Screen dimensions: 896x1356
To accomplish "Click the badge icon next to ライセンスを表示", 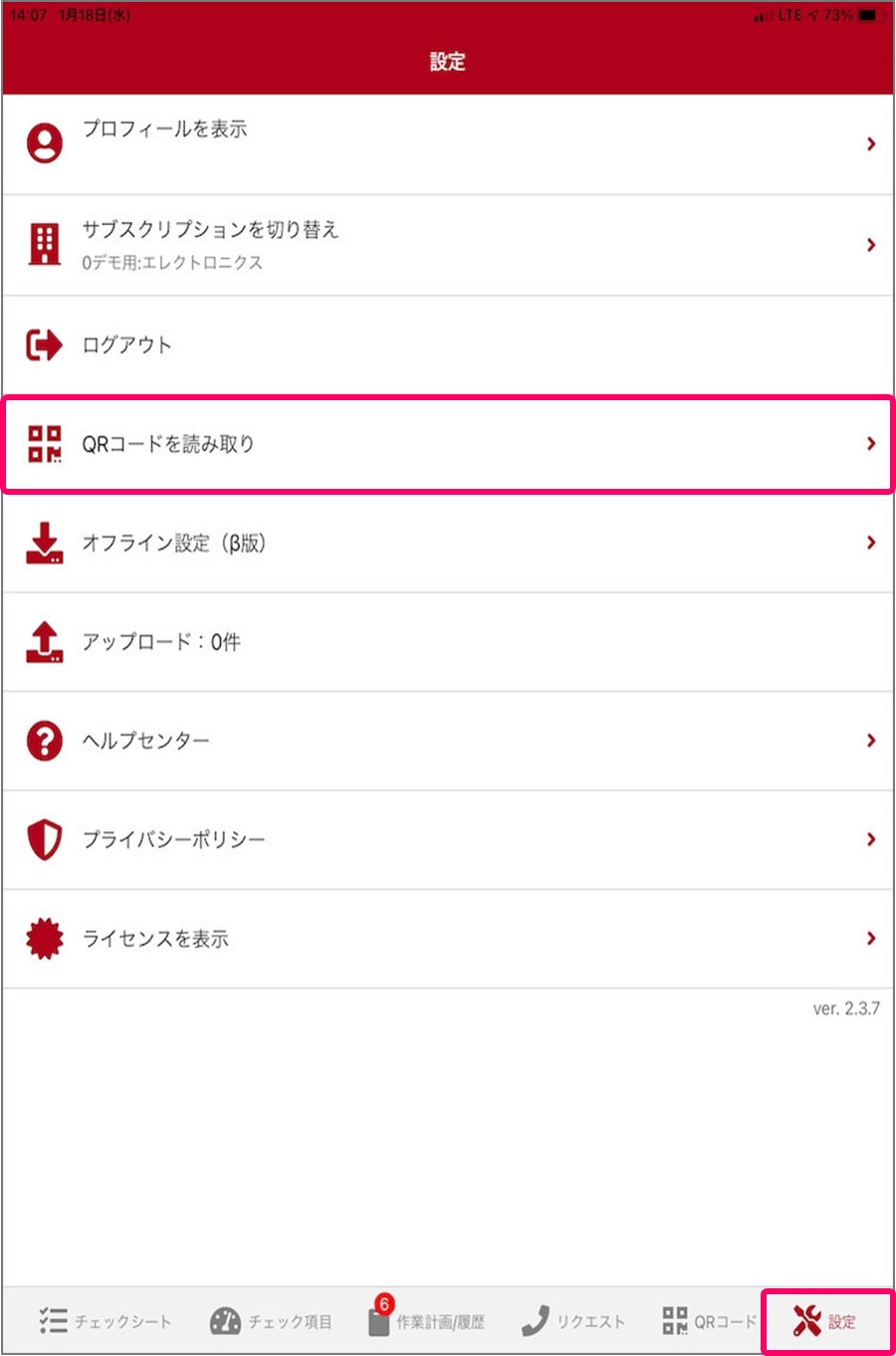I will click(x=44, y=937).
